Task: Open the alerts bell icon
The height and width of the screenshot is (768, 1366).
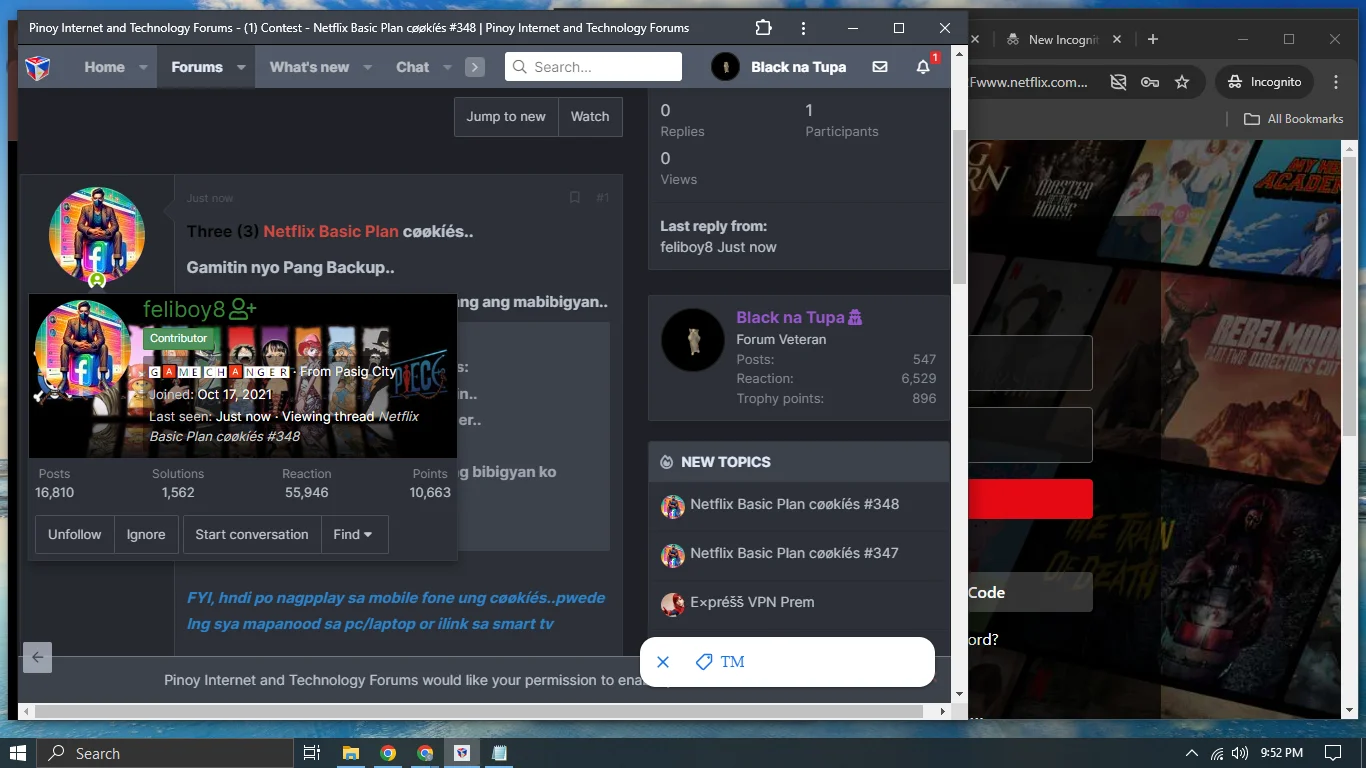Action: click(x=923, y=67)
